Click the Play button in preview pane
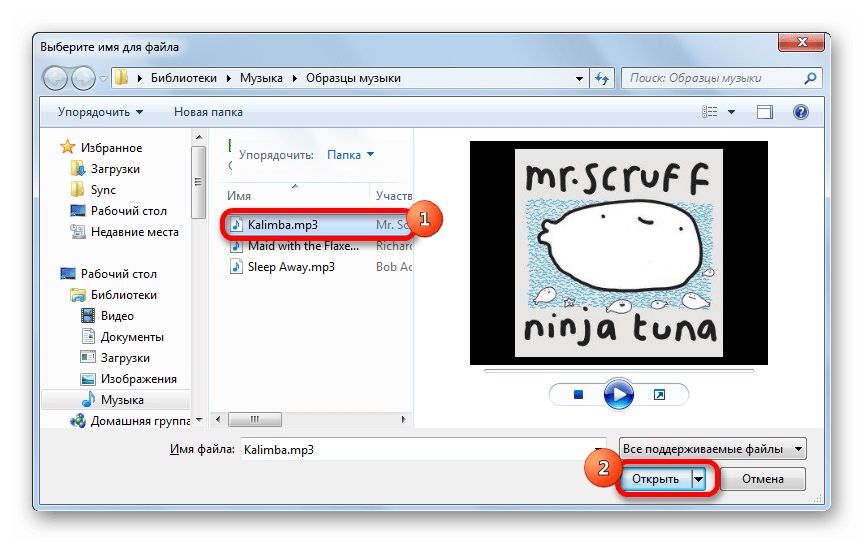Image resolution: width=864 pixels, height=544 pixels. pyautogui.click(x=619, y=395)
